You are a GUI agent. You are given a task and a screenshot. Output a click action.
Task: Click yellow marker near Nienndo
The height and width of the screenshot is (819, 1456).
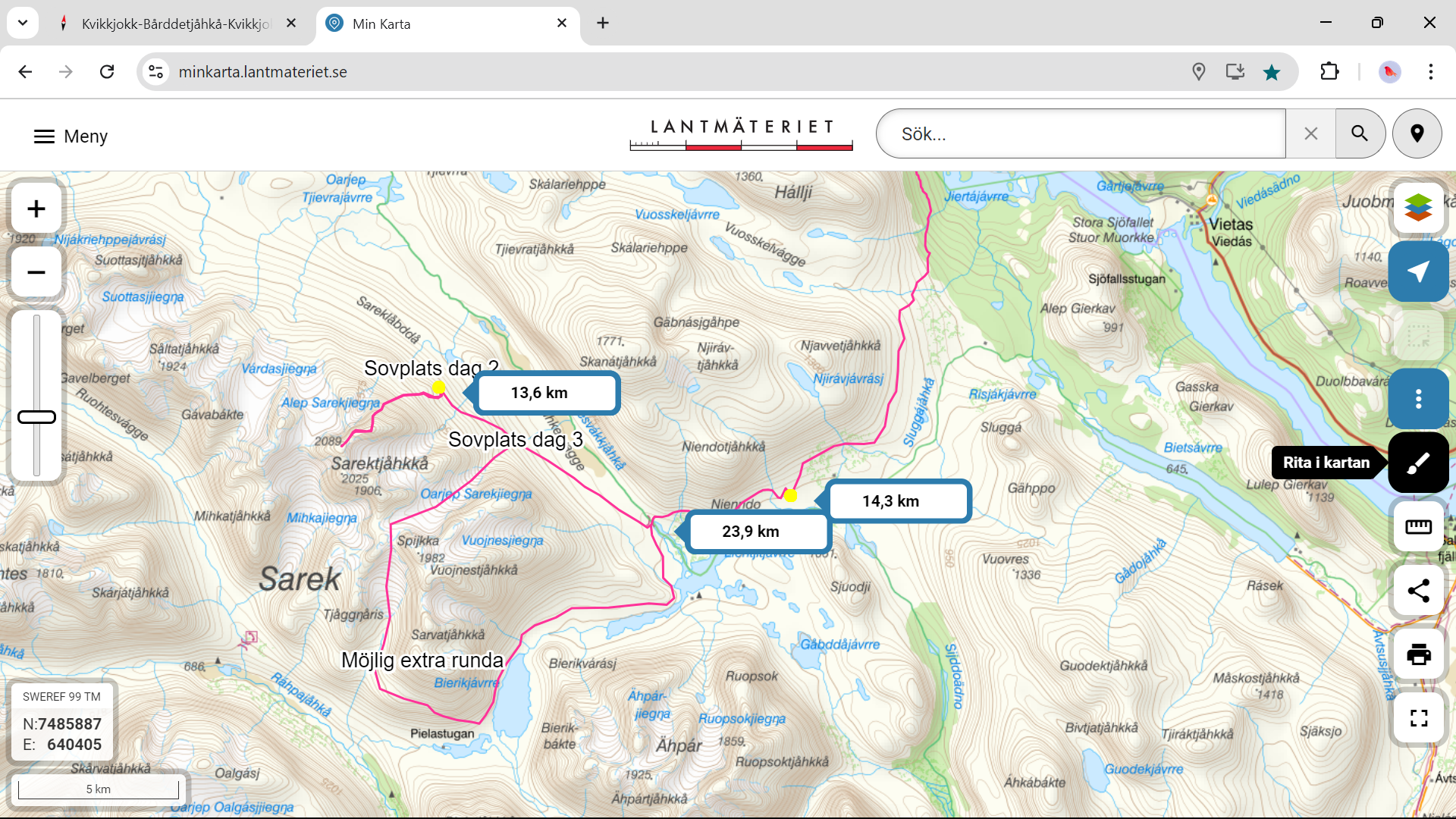pos(790,496)
